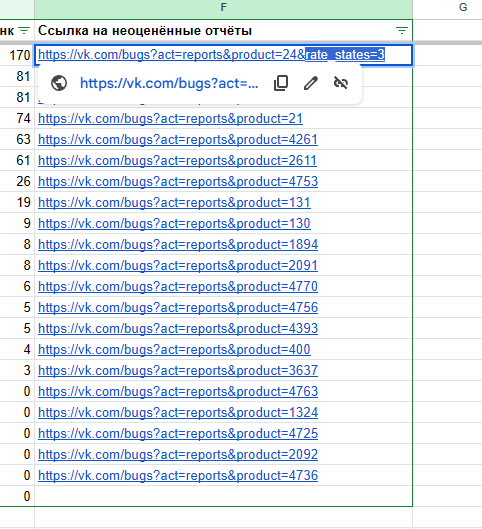Click the edited cell containing rate_states=3
This screenshot has width=482, height=529.
point(223,55)
